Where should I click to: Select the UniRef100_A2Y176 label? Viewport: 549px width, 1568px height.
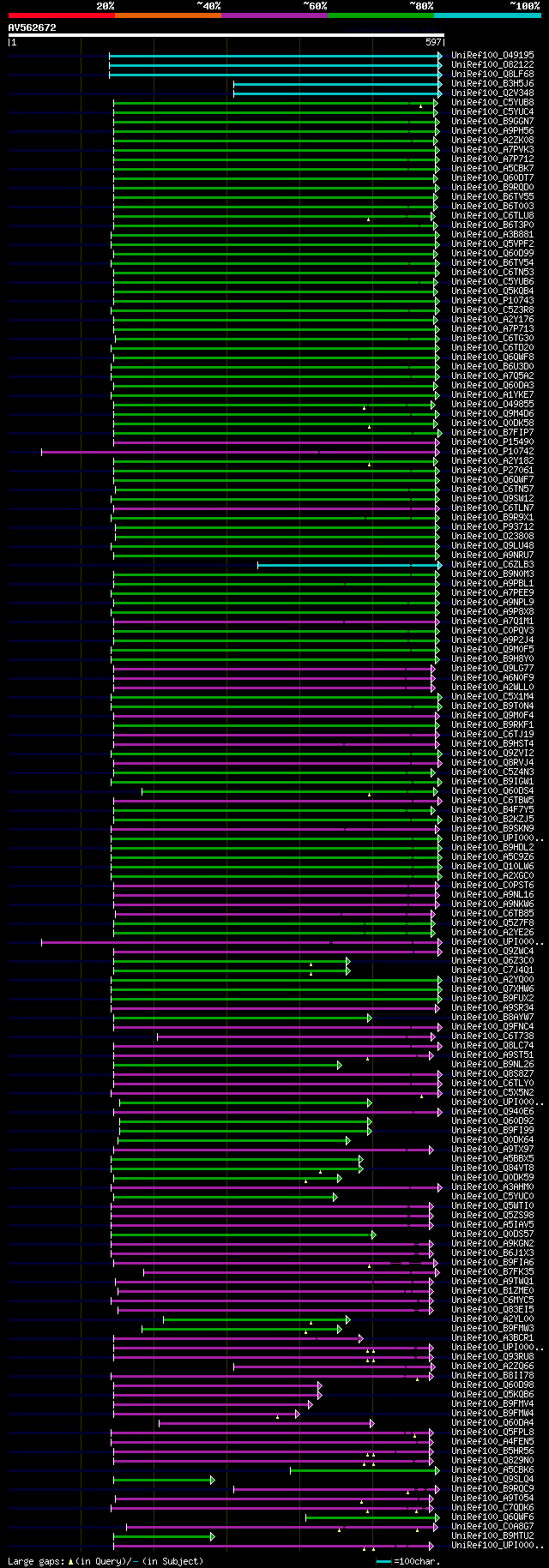492,319
